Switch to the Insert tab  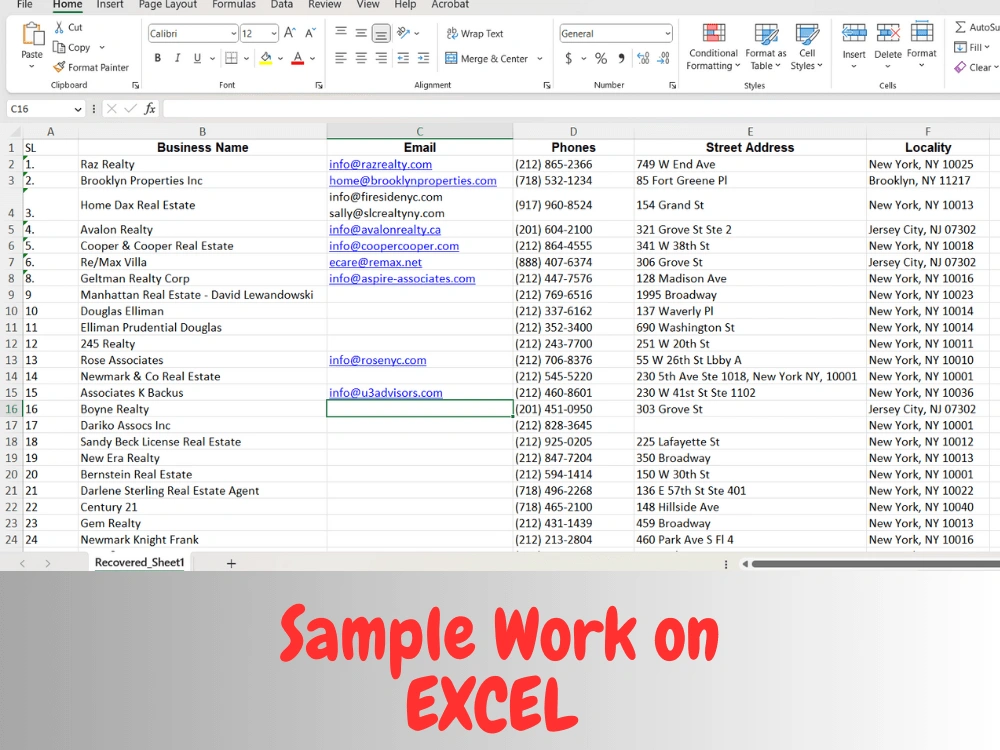tap(110, 4)
